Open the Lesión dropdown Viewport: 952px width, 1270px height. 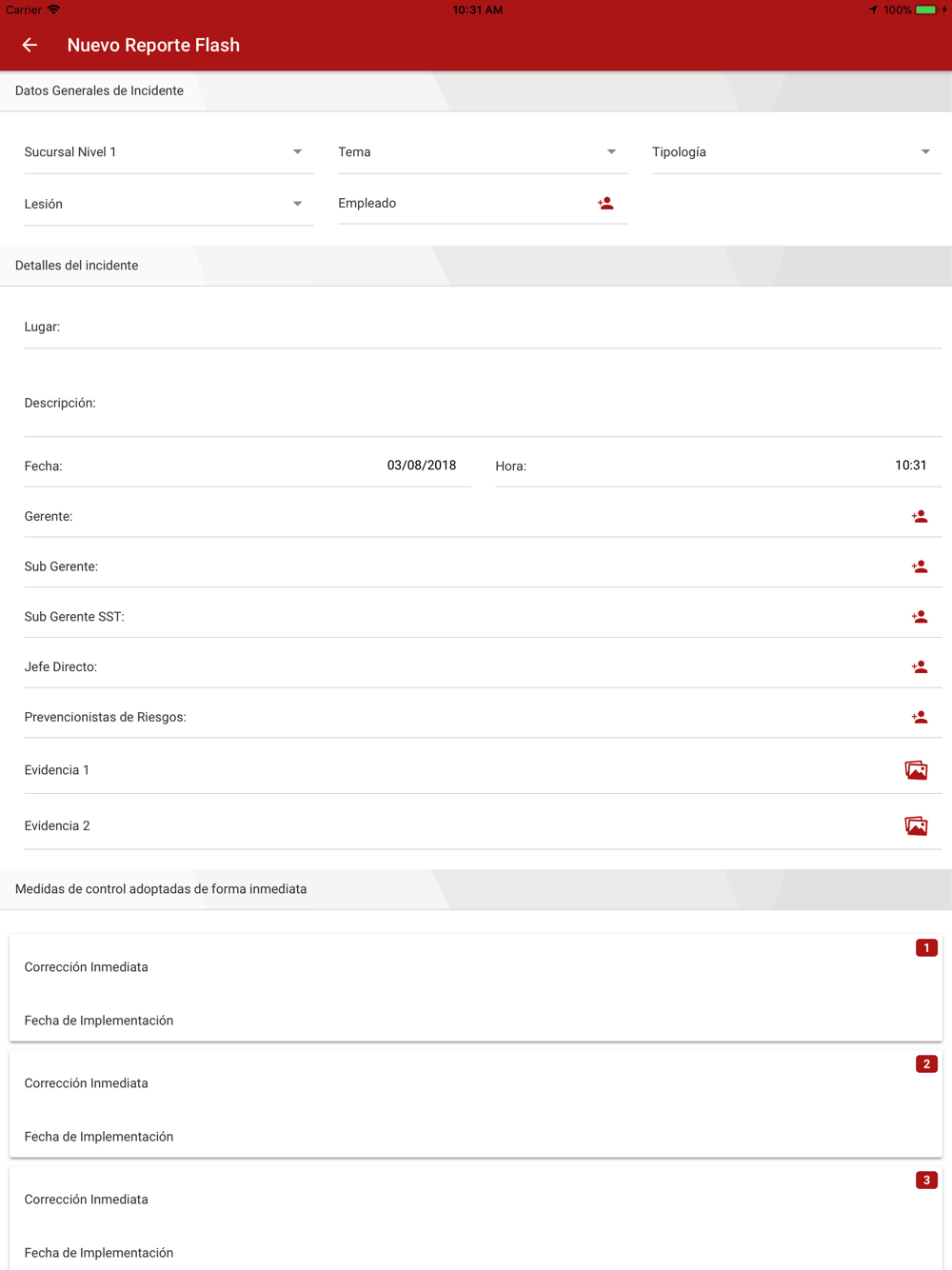coord(169,205)
